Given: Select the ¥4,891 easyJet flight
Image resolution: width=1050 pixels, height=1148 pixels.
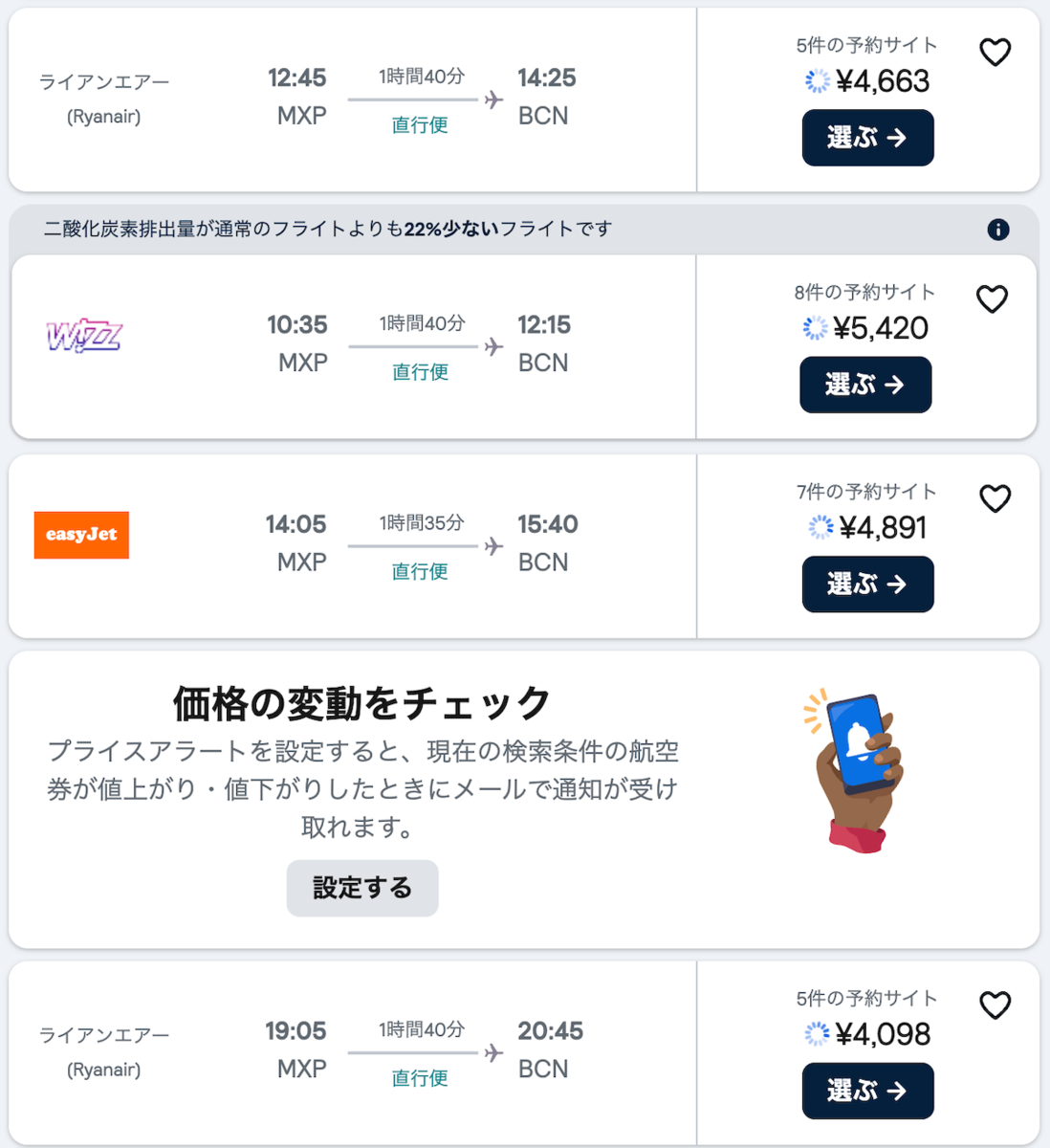Looking at the screenshot, I should pyautogui.click(x=867, y=584).
